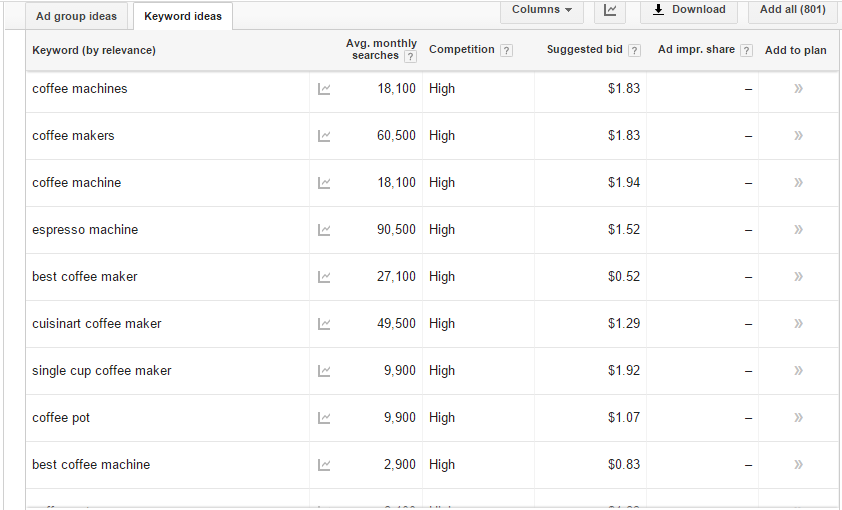The width and height of the screenshot is (842, 510).
Task: Sort by Suggested bid column header
Action: pos(584,49)
